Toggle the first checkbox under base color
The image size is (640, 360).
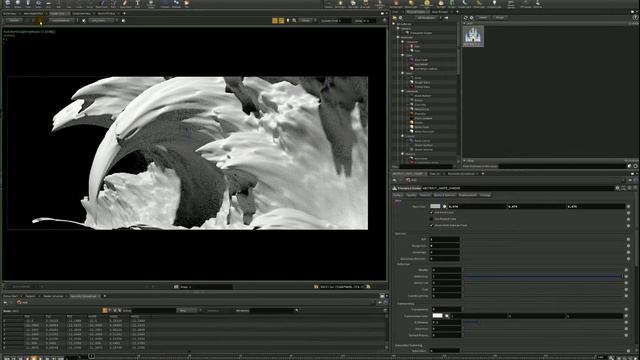click(x=432, y=213)
